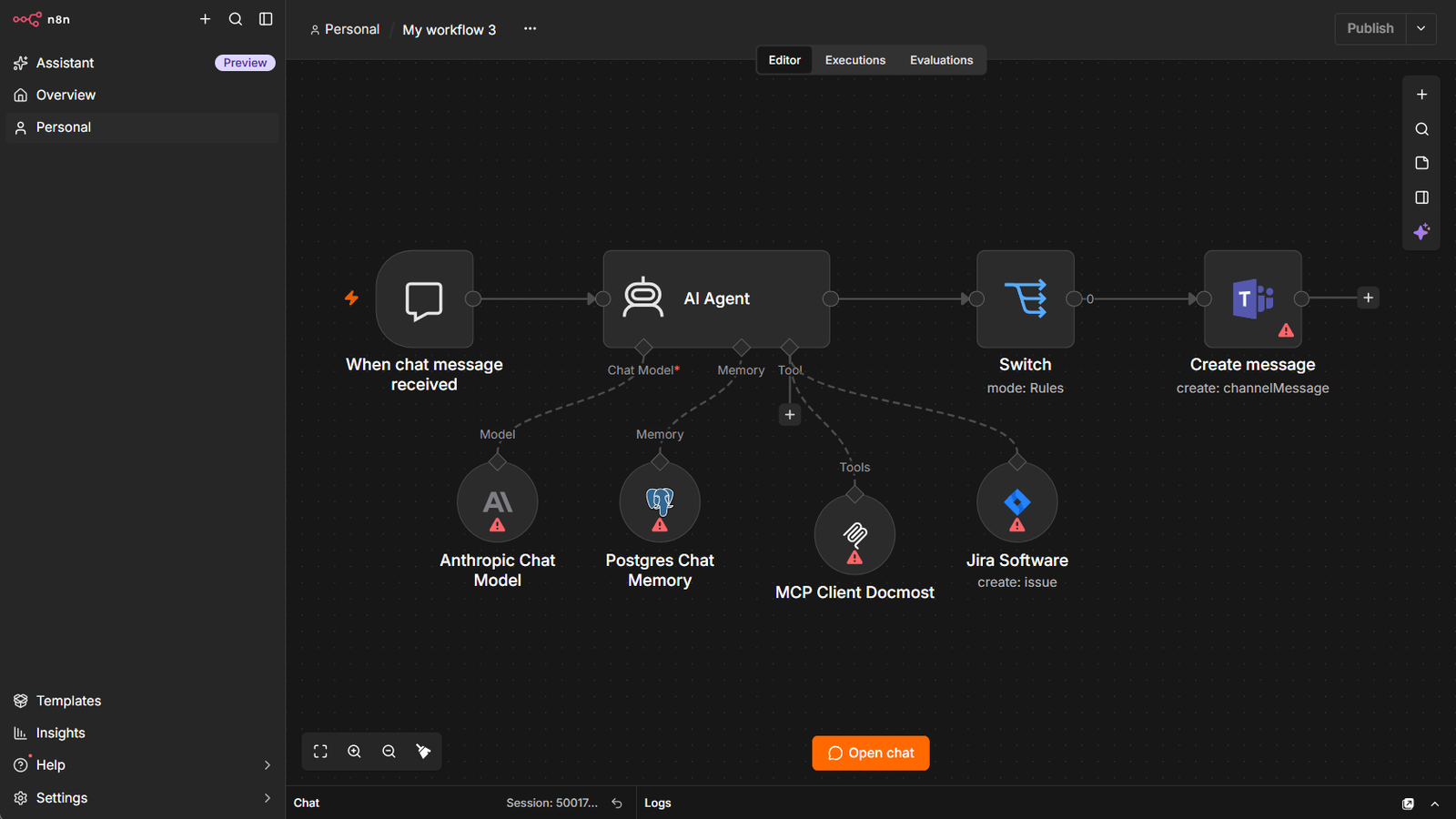Create new item with plus icon in sidebar header
The image size is (1456, 819).
[205, 19]
